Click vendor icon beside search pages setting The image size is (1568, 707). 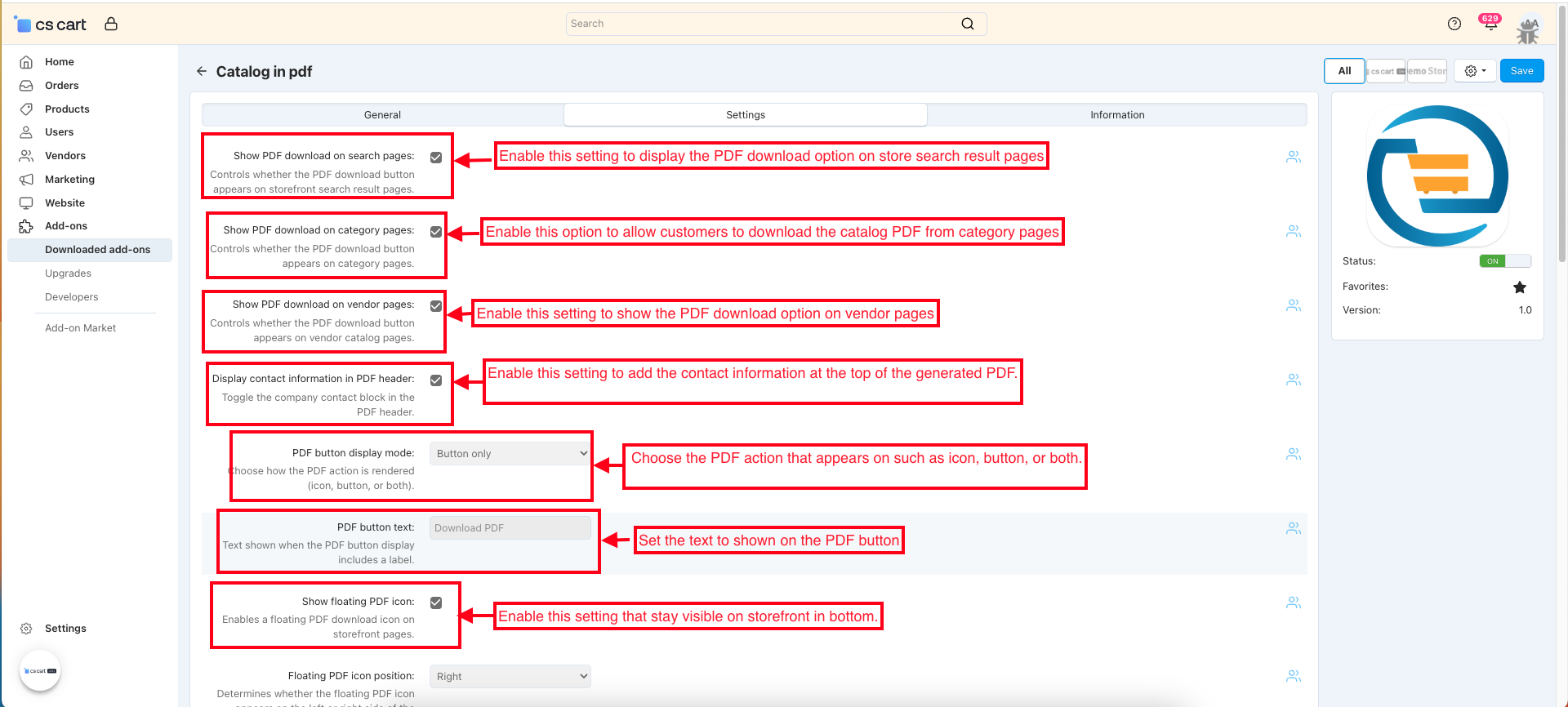1294,157
